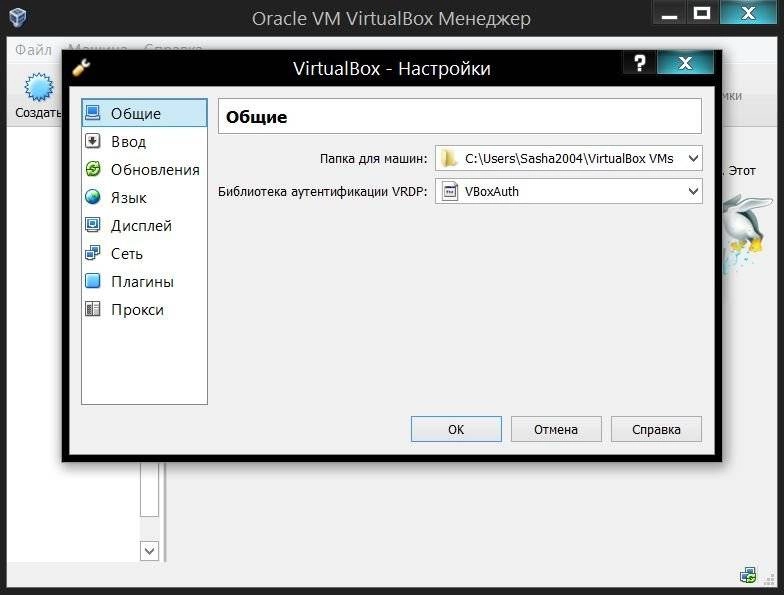Image resolution: width=784 pixels, height=595 pixels.
Task: Switch to the Язык settings page
Action: pos(144,197)
